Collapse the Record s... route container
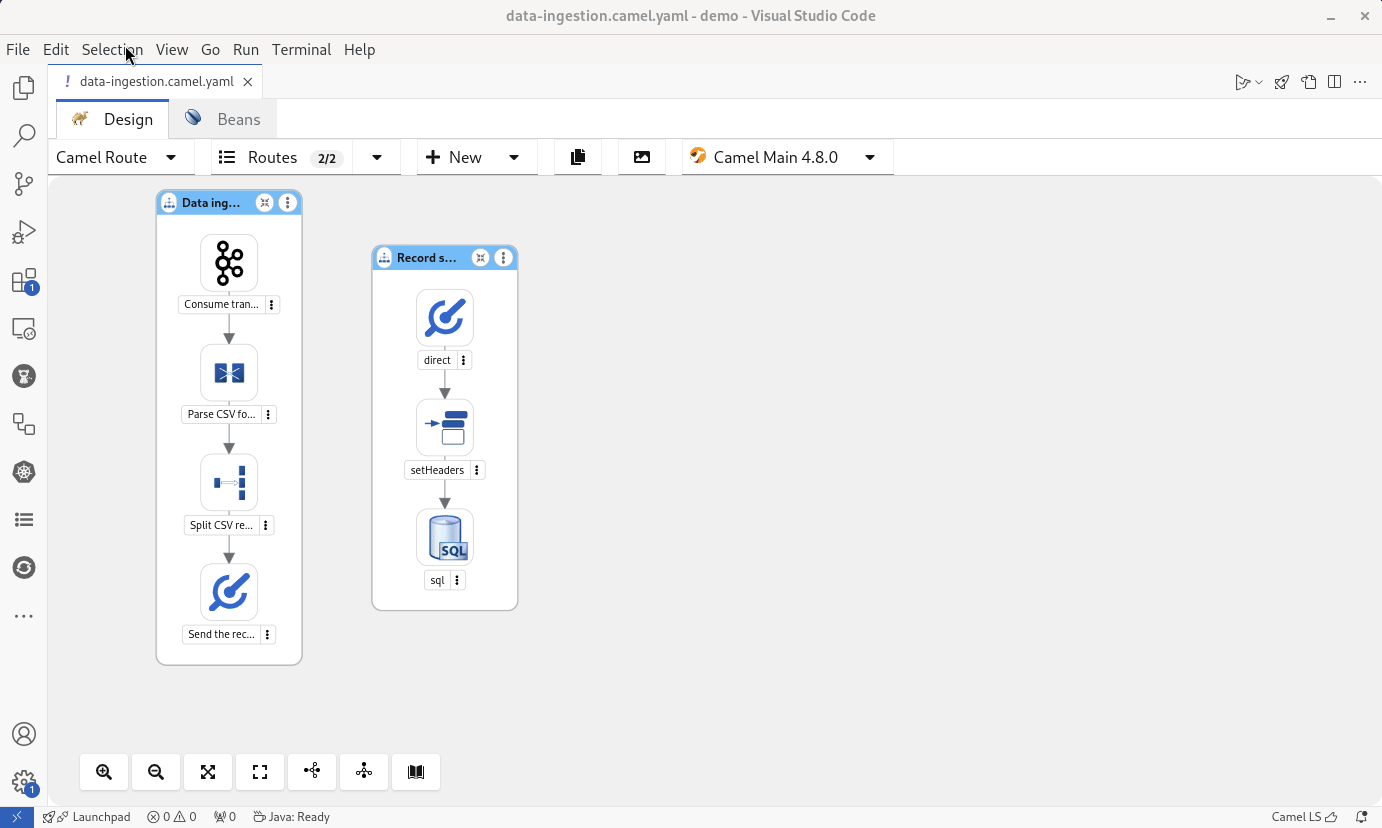Image resolution: width=1382 pixels, height=828 pixels. pos(480,257)
